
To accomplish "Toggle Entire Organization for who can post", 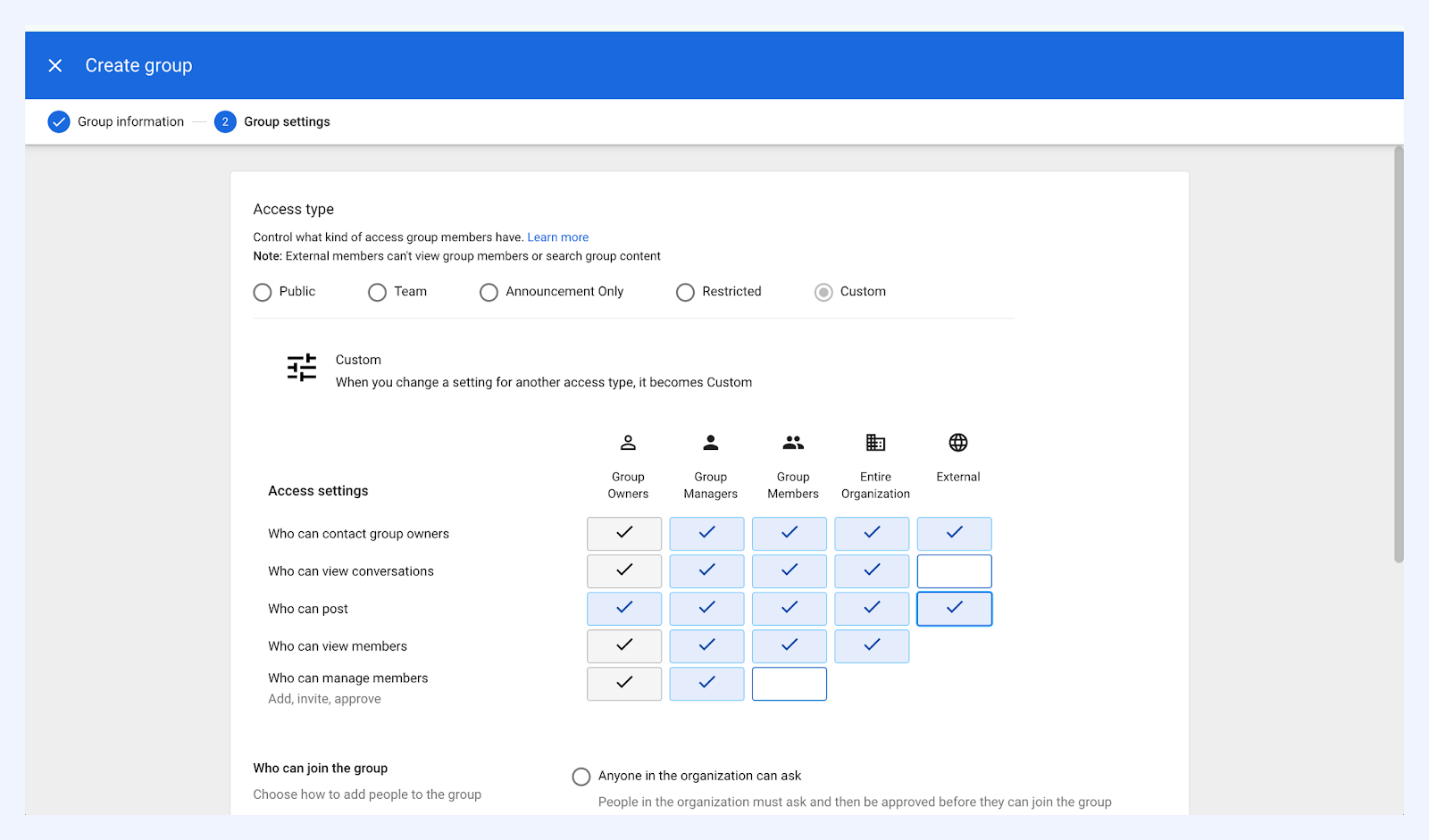I will pyautogui.click(x=872, y=609).
